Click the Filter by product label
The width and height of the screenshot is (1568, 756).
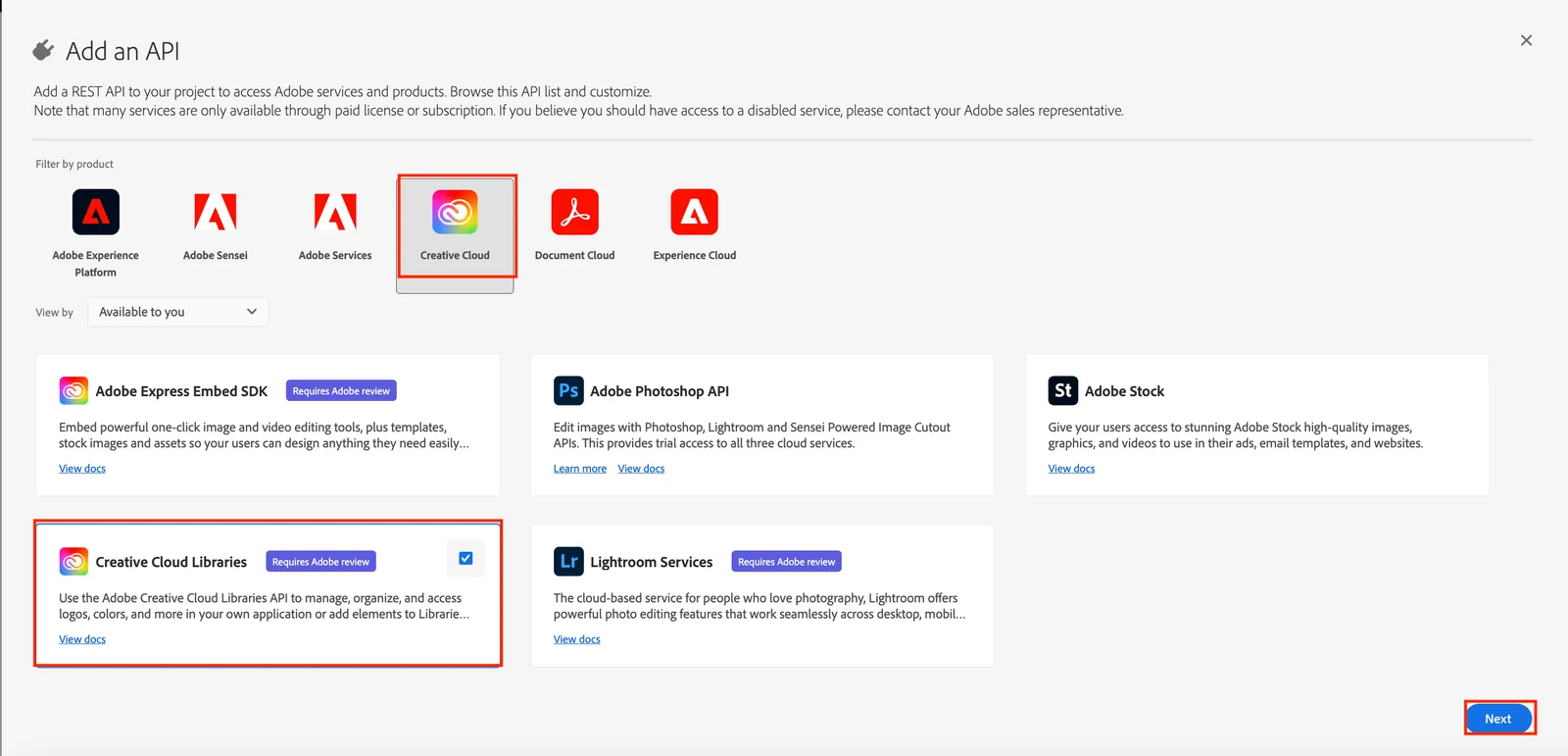[74, 164]
